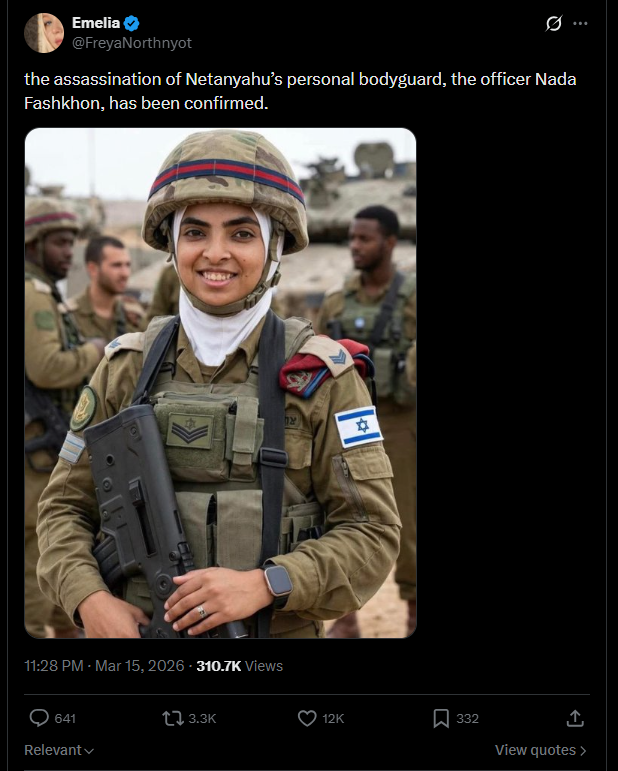This screenshot has height=771, width=618.
Task: Click the Emelia display name
Action: (96, 23)
